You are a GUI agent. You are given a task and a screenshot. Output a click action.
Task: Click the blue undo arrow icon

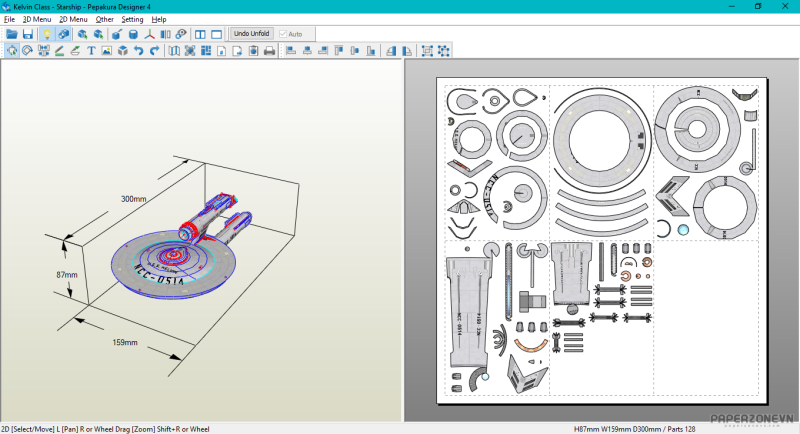click(138, 50)
